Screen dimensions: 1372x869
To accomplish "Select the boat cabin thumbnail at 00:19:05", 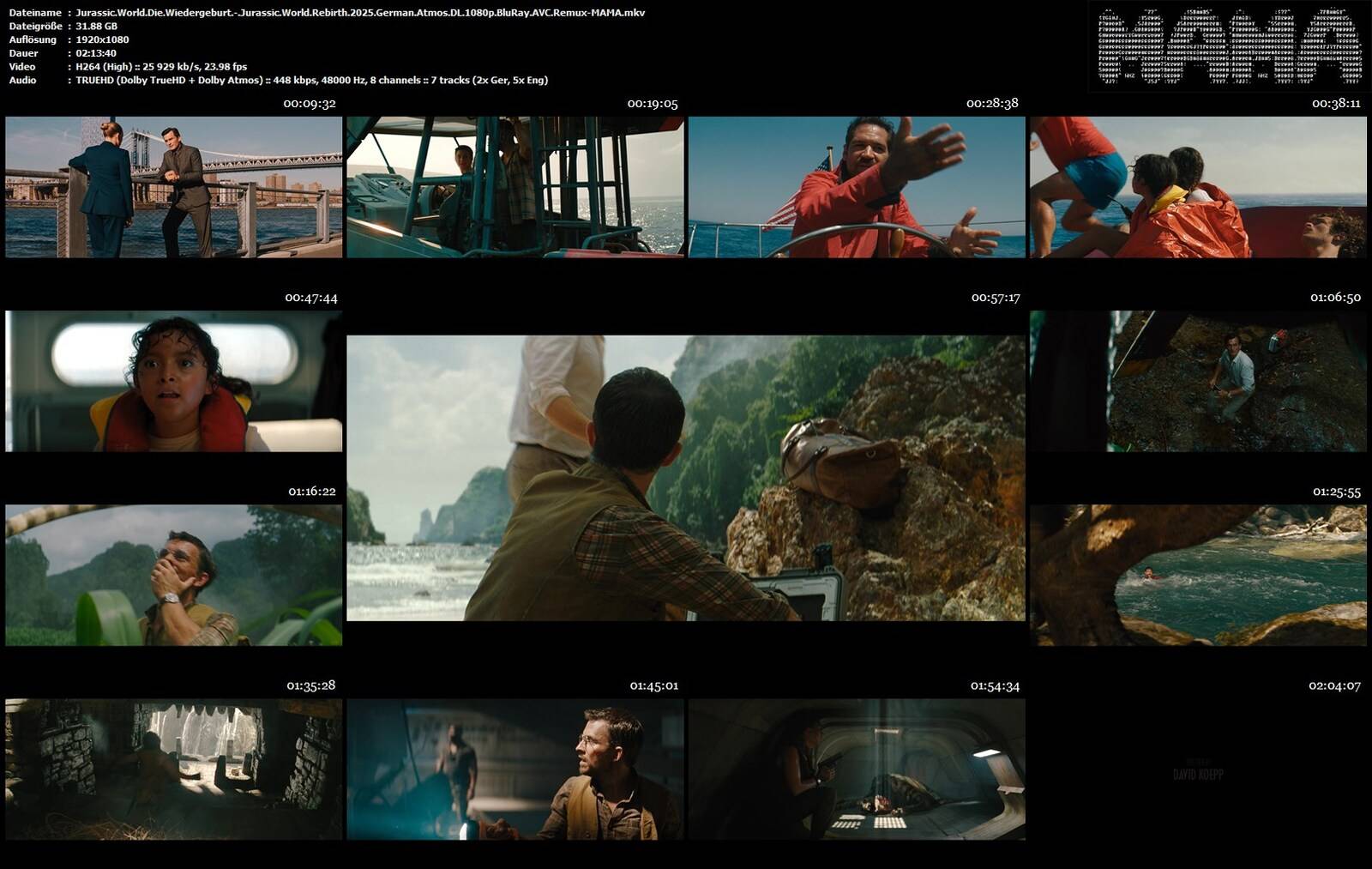I will 515,187.
